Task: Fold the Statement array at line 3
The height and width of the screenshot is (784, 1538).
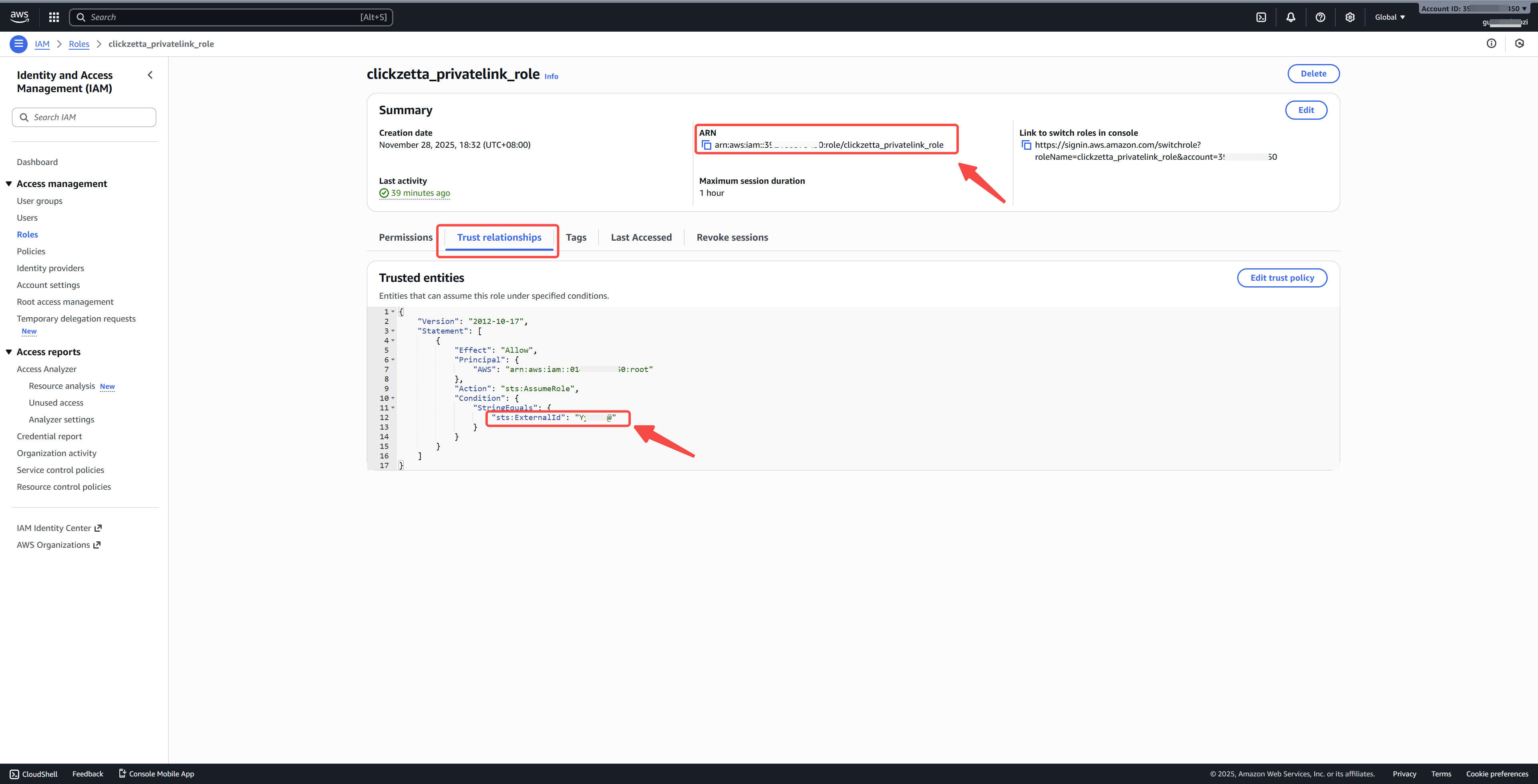Action: (393, 331)
